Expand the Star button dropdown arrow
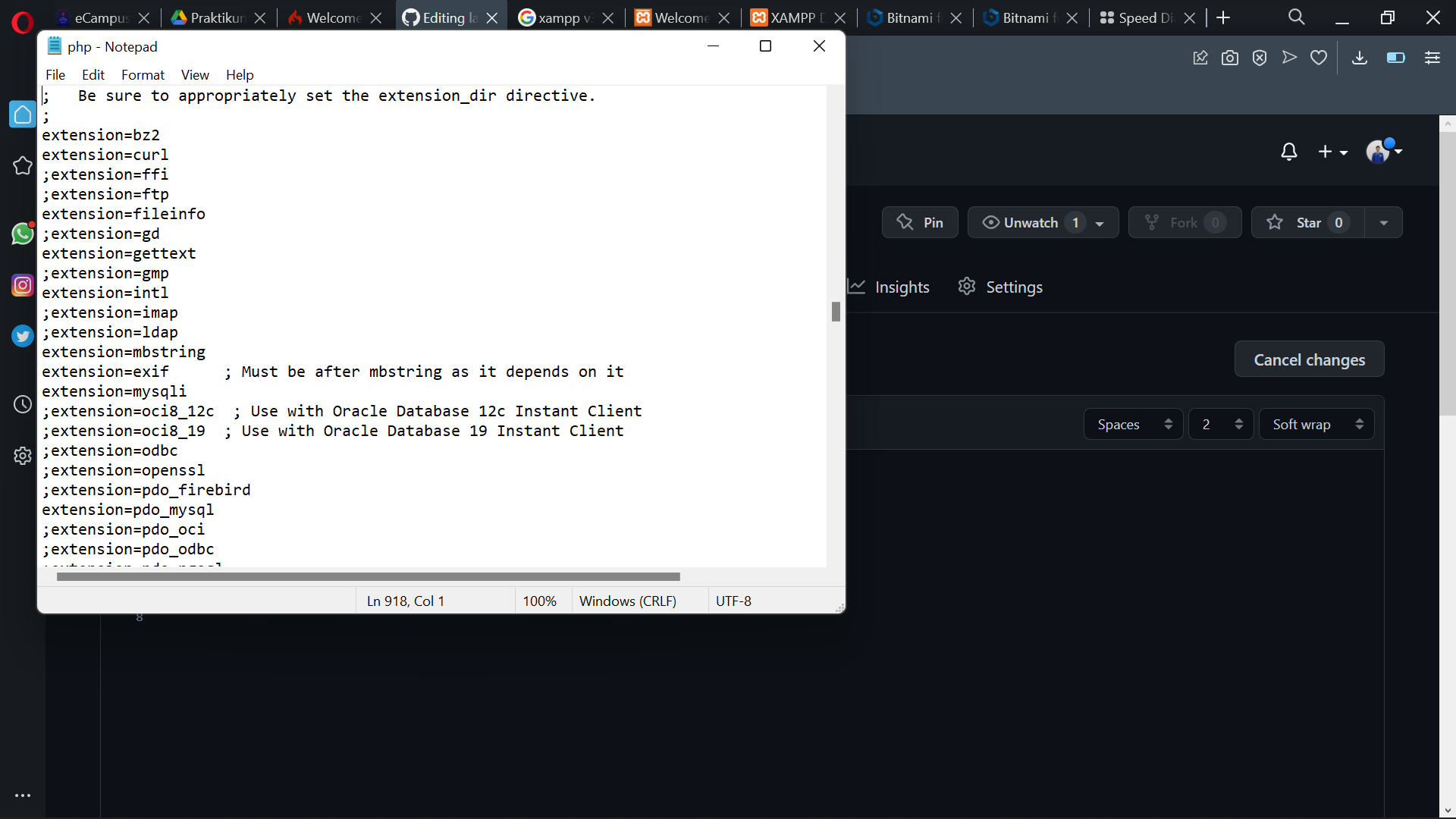The width and height of the screenshot is (1456, 819). point(1383,222)
